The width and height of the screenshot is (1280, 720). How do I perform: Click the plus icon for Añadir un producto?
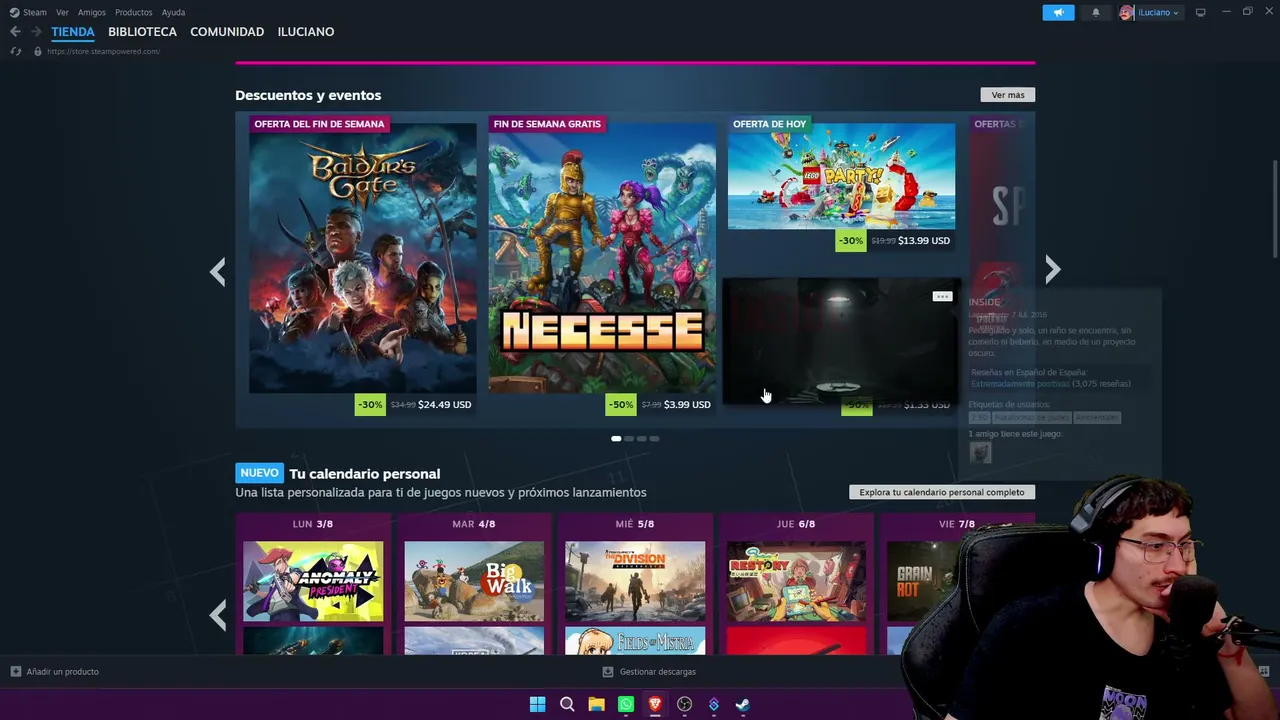click(x=15, y=671)
